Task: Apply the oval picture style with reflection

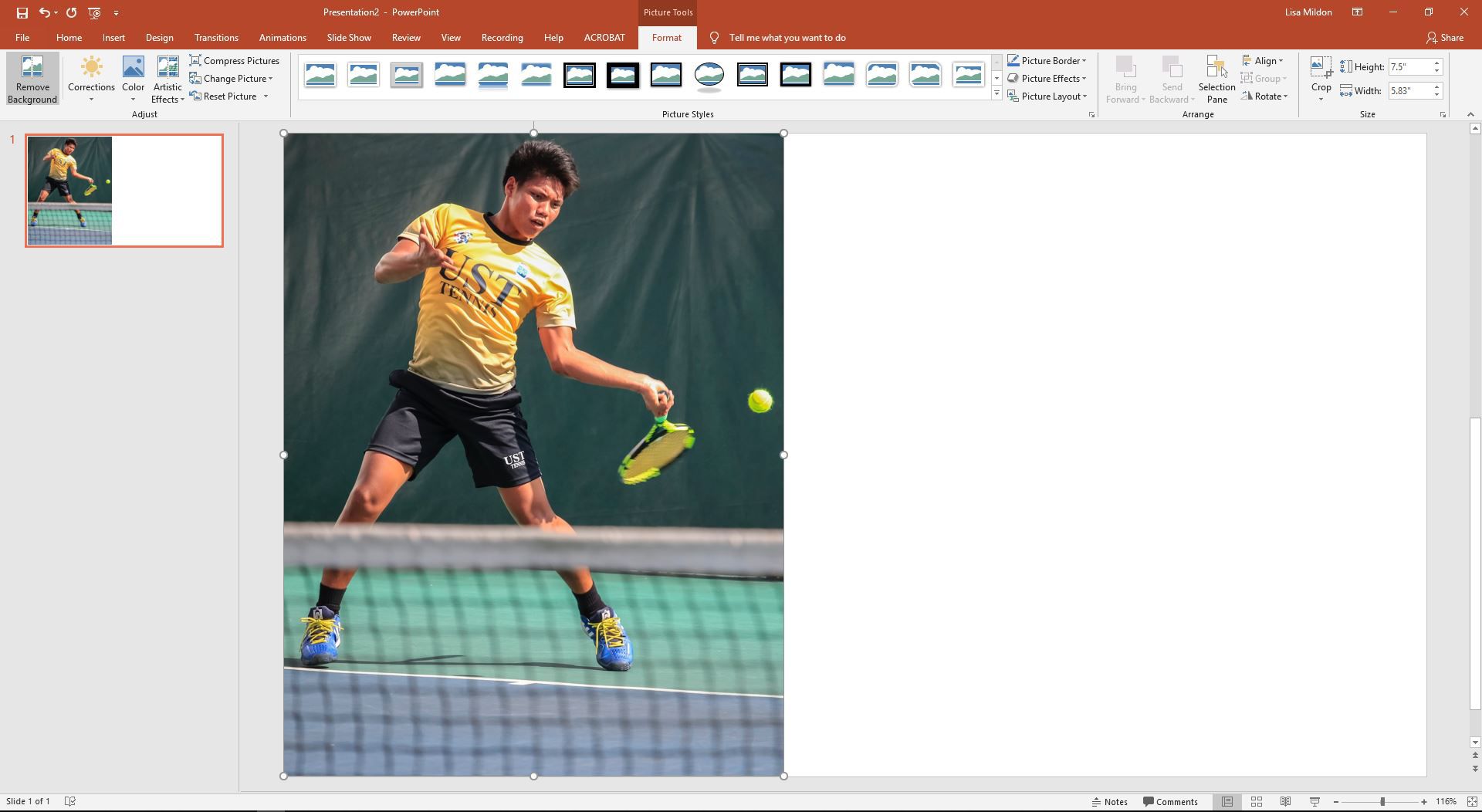Action: pos(709,75)
